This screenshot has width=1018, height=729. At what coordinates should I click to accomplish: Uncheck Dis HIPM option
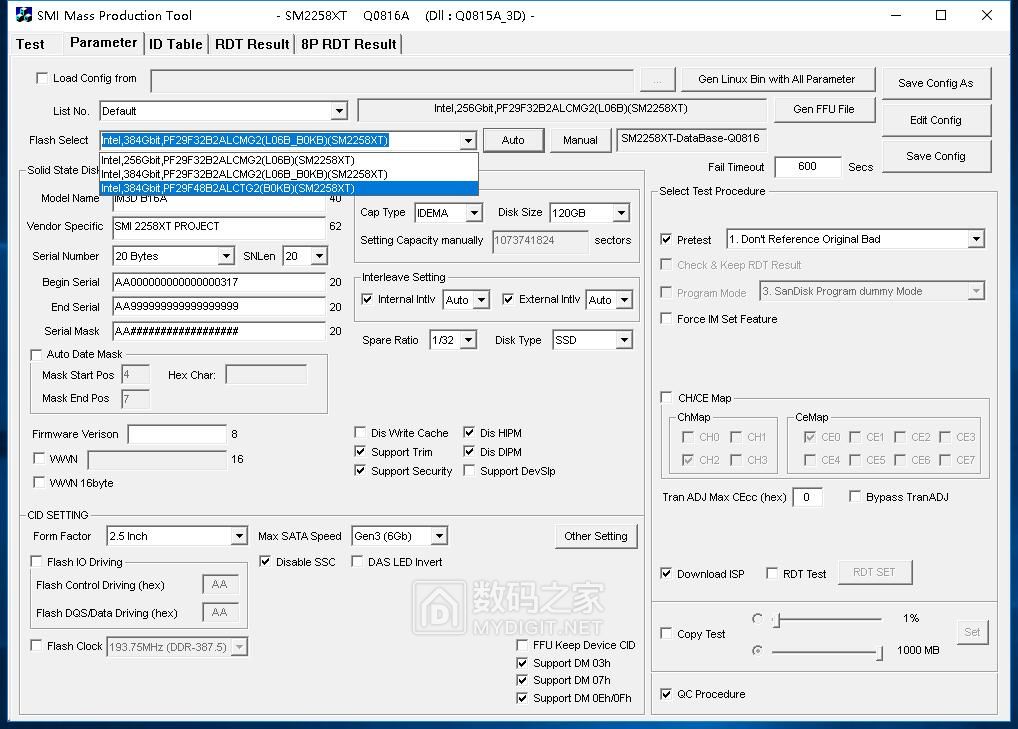[469, 432]
